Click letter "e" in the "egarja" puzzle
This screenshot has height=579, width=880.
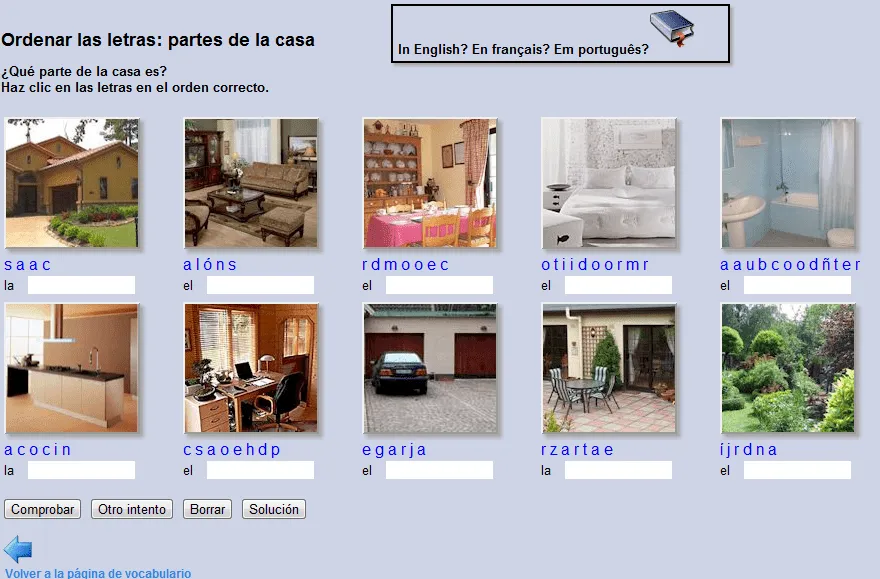point(365,449)
